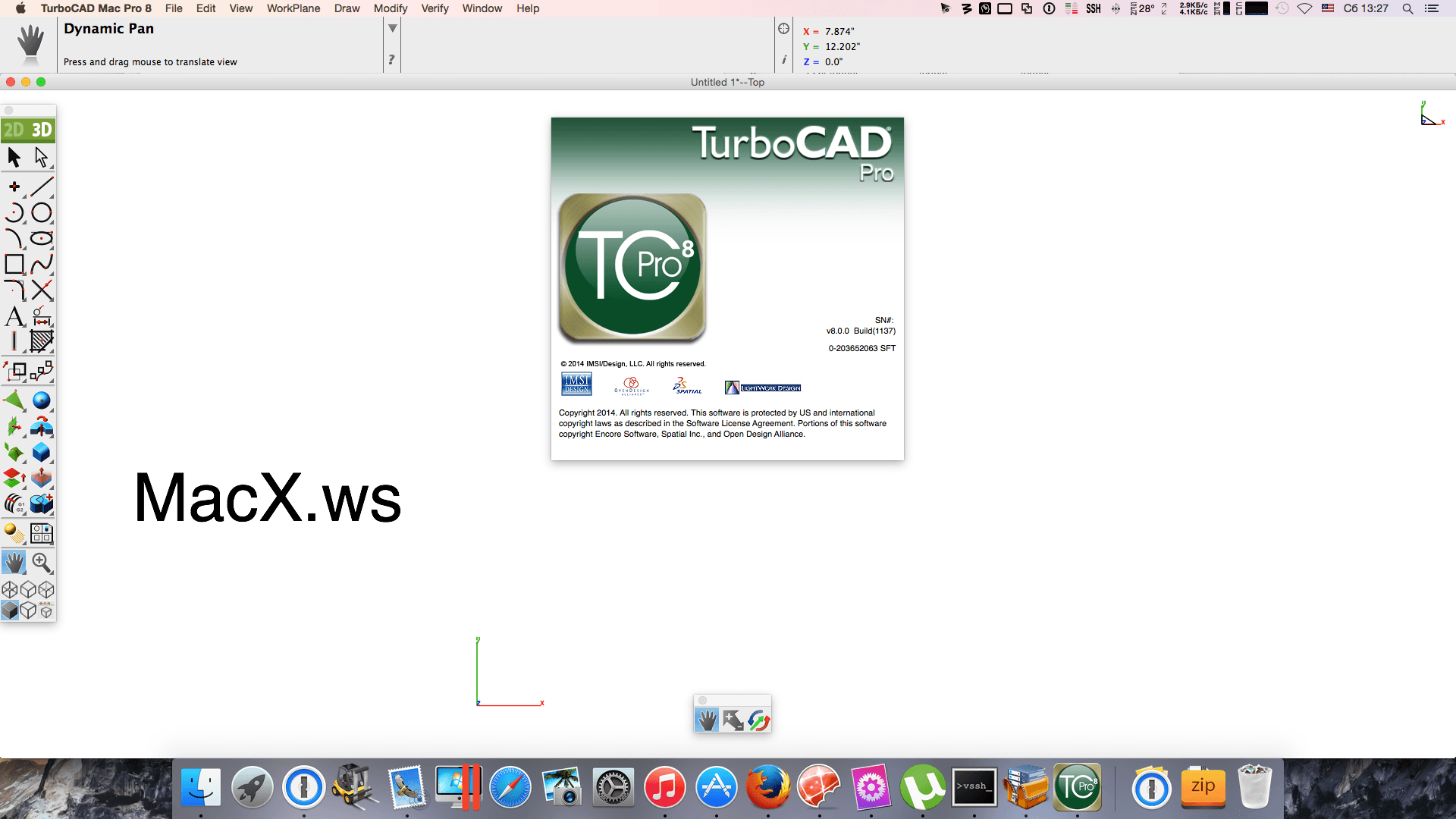
Task: Open the View menu
Action: click(x=241, y=8)
